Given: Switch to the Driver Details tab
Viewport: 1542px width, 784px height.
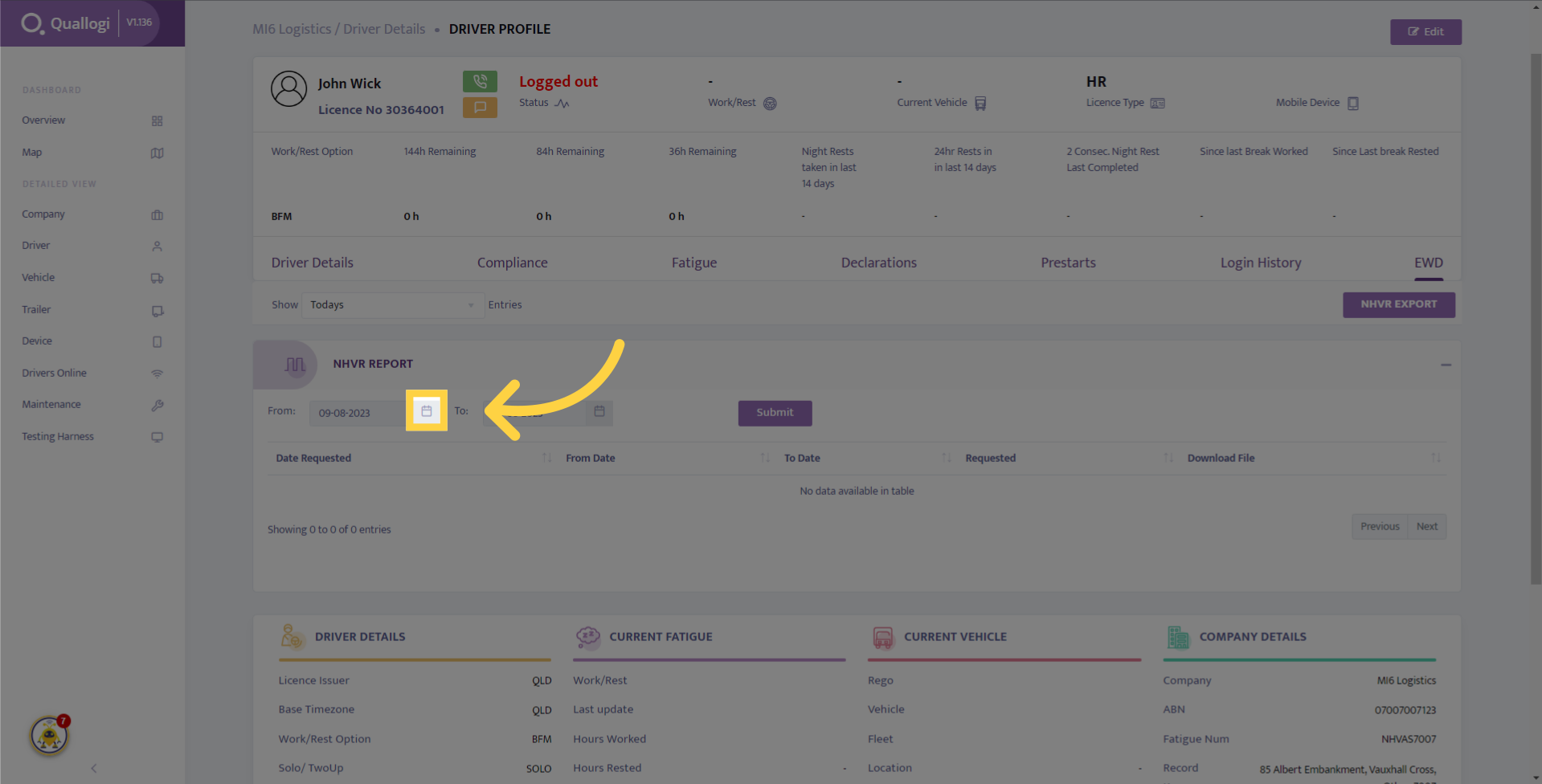Looking at the screenshot, I should [x=313, y=263].
